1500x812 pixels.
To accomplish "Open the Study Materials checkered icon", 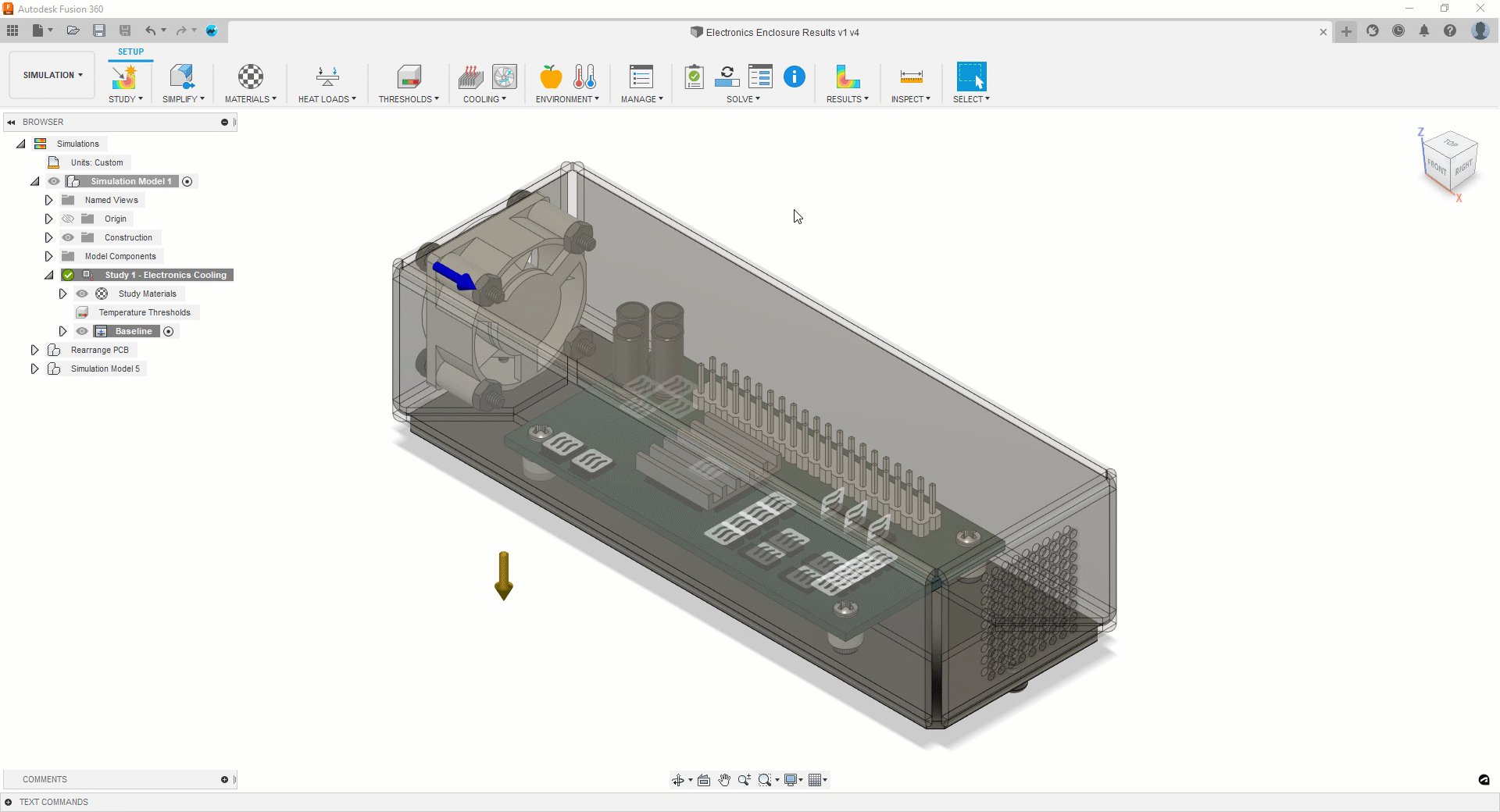I will [x=102, y=294].
